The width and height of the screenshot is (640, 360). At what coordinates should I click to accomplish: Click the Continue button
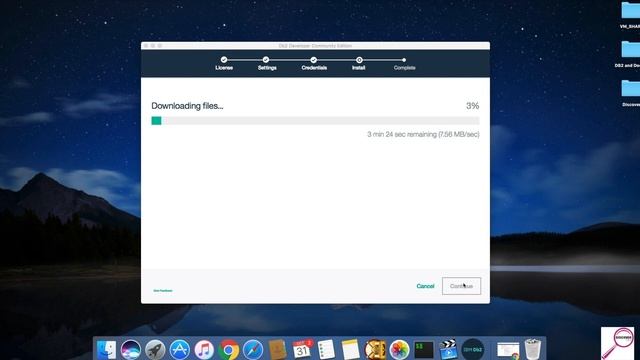461,286
